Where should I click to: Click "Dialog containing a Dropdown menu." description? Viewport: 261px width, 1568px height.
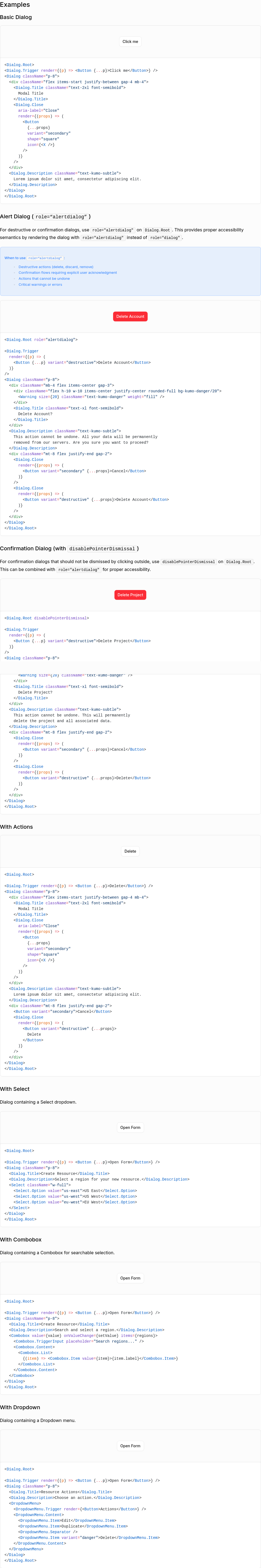click(38, 1420)
